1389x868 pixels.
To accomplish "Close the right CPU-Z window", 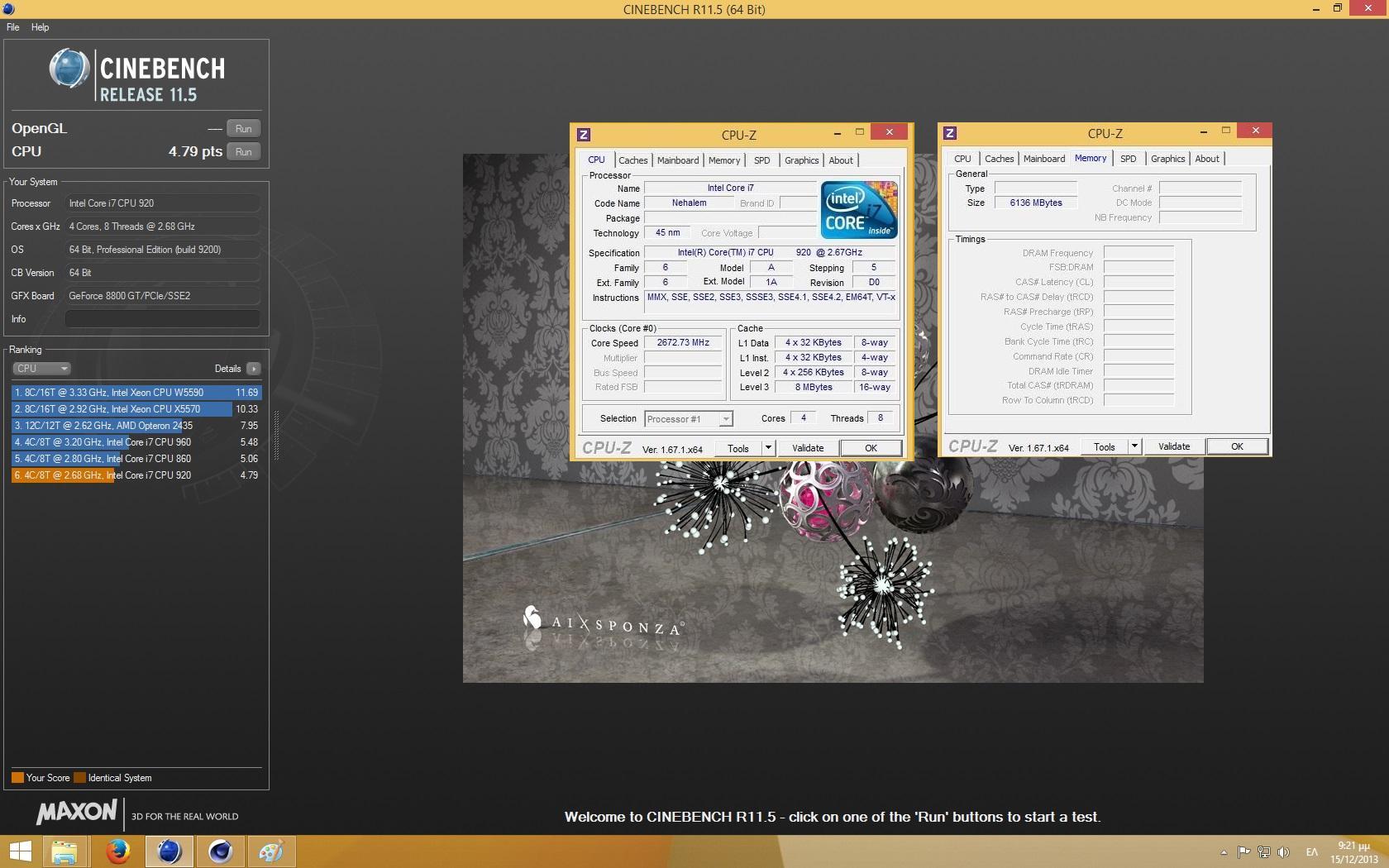I will pyautogui.click(x=1255, y=130).
